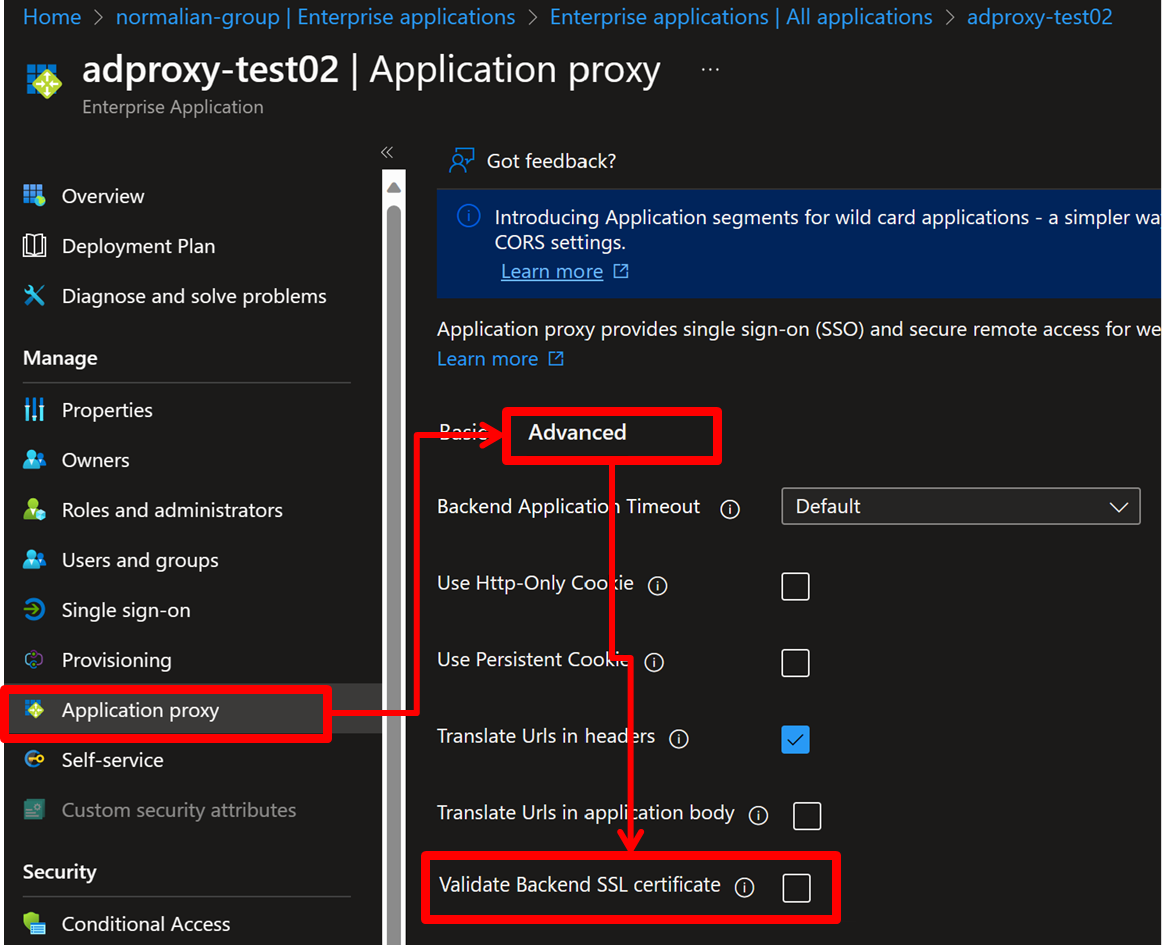Click the Application proxy diamond icon
The image size is (1162, 945).
pos(34,709)
